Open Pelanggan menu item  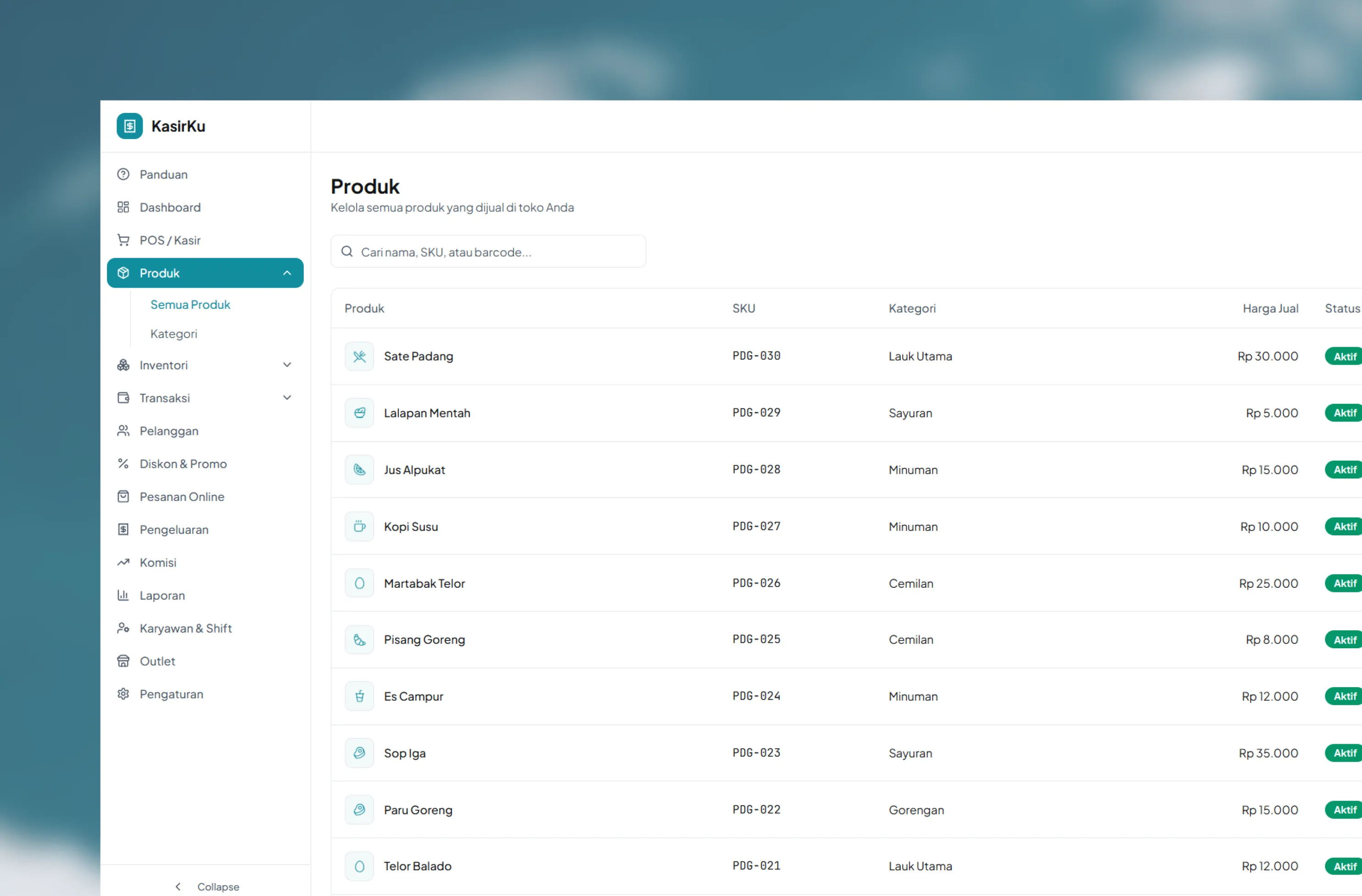click(205, 431)
